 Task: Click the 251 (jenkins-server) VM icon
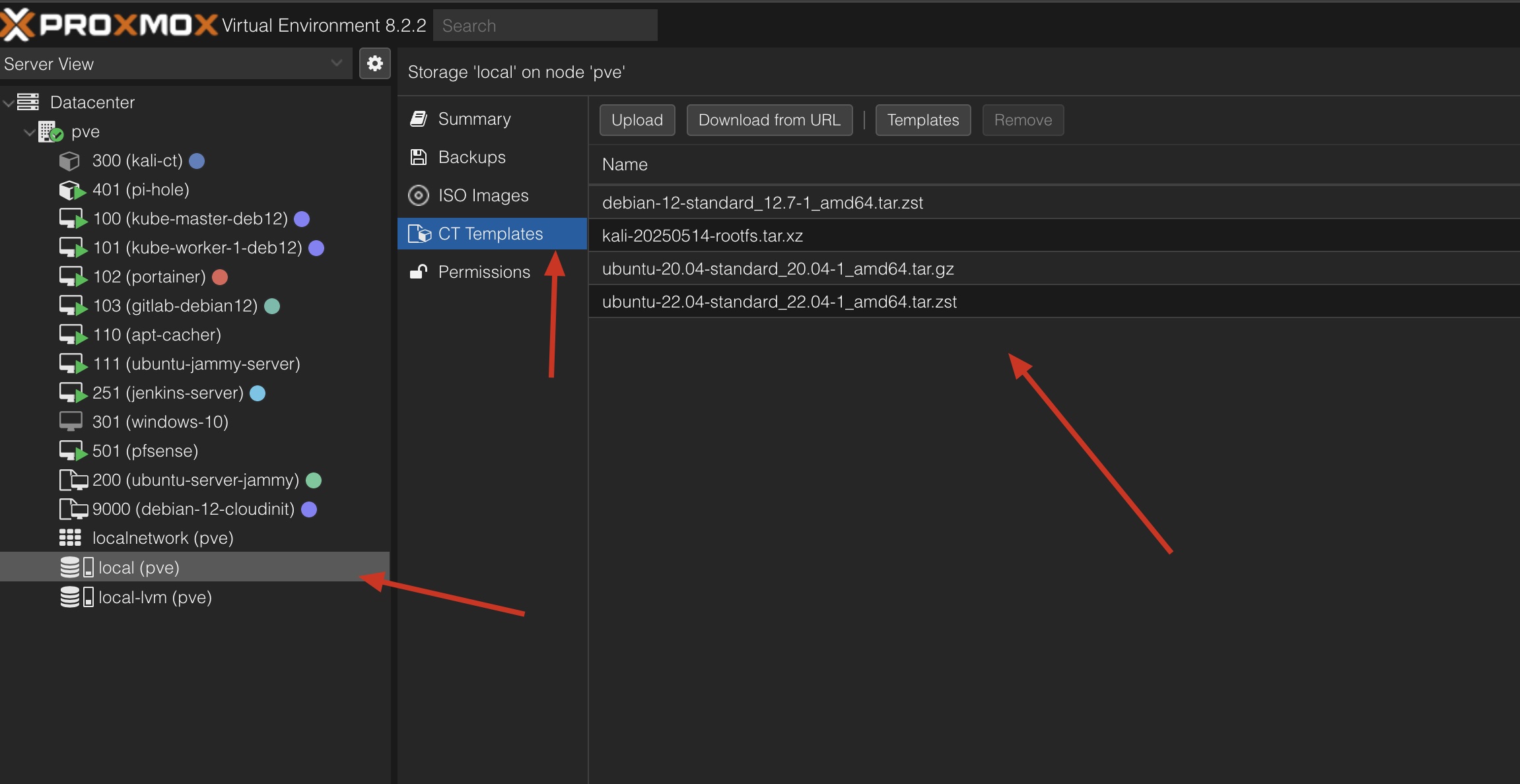click(x=73, y=393)
